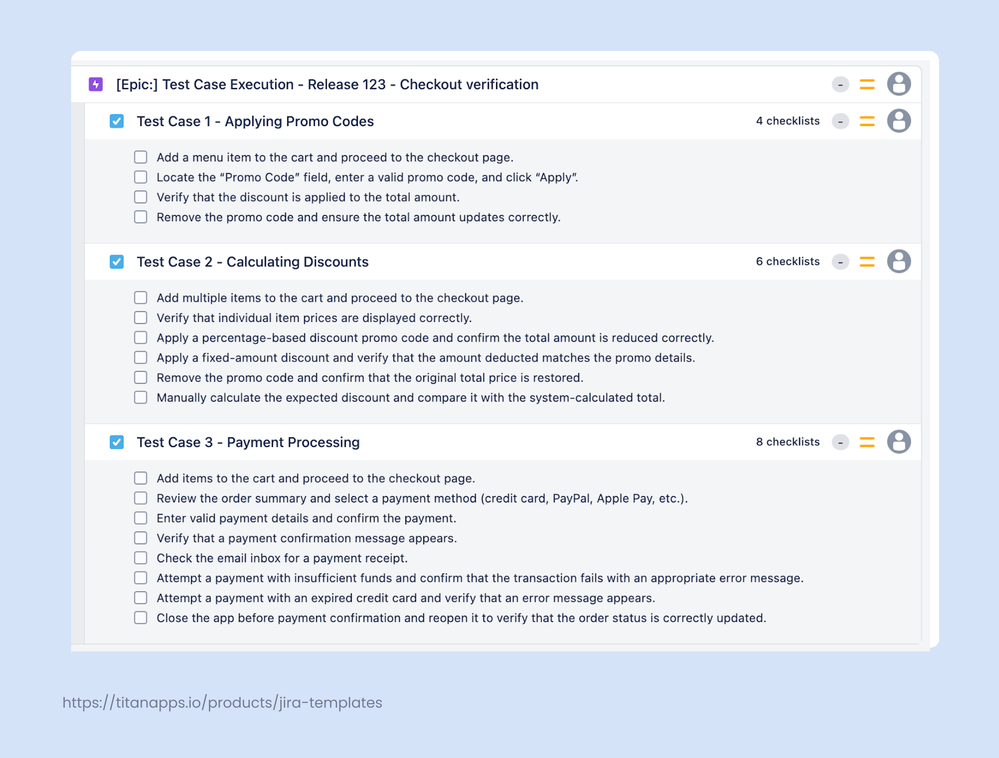The image size is (999, 758).
Task: Open the titanapps.io jira-templates URL
Action: tap(222, 703)
